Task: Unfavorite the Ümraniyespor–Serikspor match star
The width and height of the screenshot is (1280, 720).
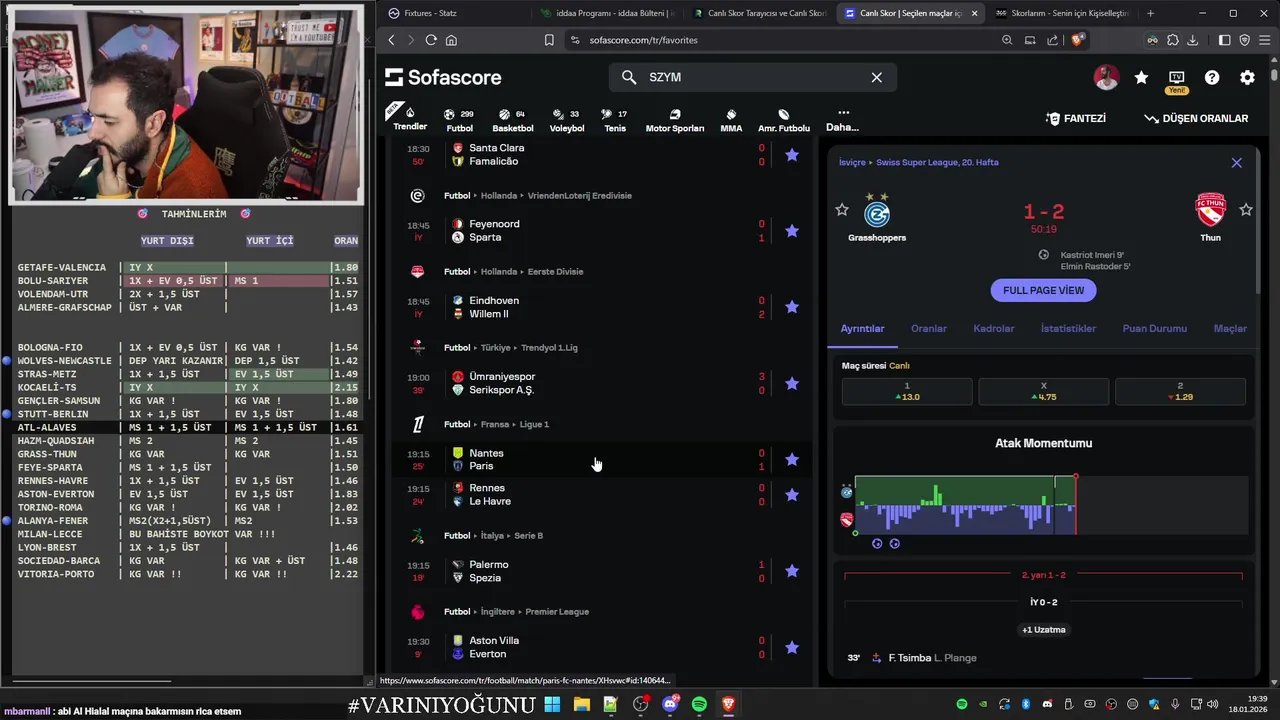Action: 792,383
